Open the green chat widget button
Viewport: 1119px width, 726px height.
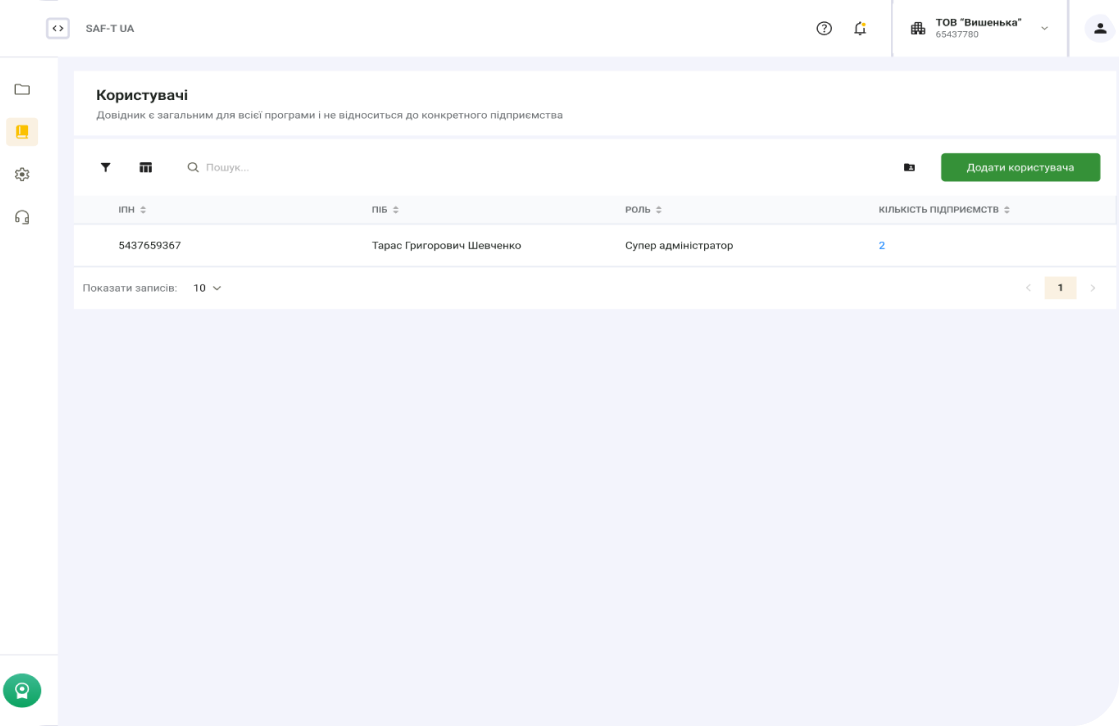coord(22,690)
